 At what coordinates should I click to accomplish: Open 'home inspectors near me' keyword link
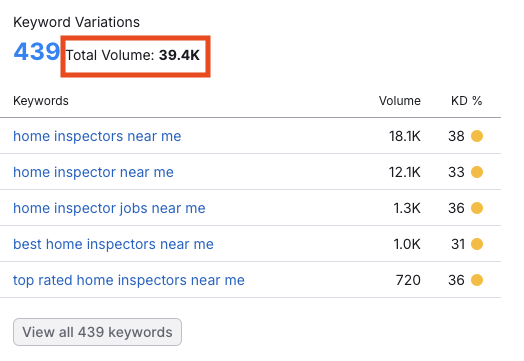[97, 136]
